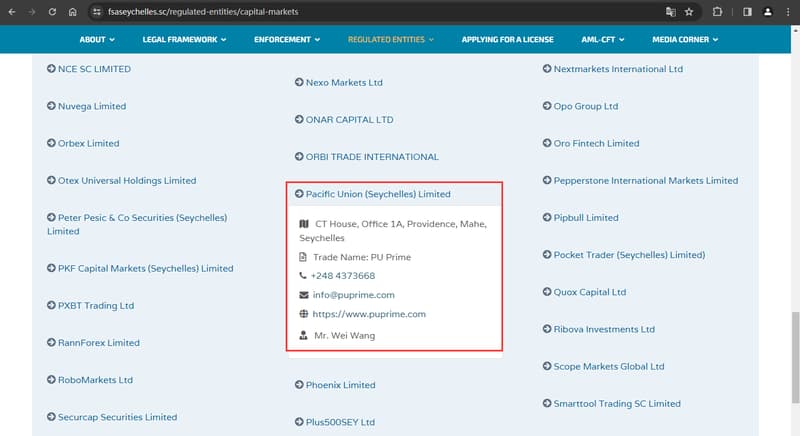This screenshot has height=436, width=800.
Task: Open the browser profile avatar menu
Action: tap(767, 12)
